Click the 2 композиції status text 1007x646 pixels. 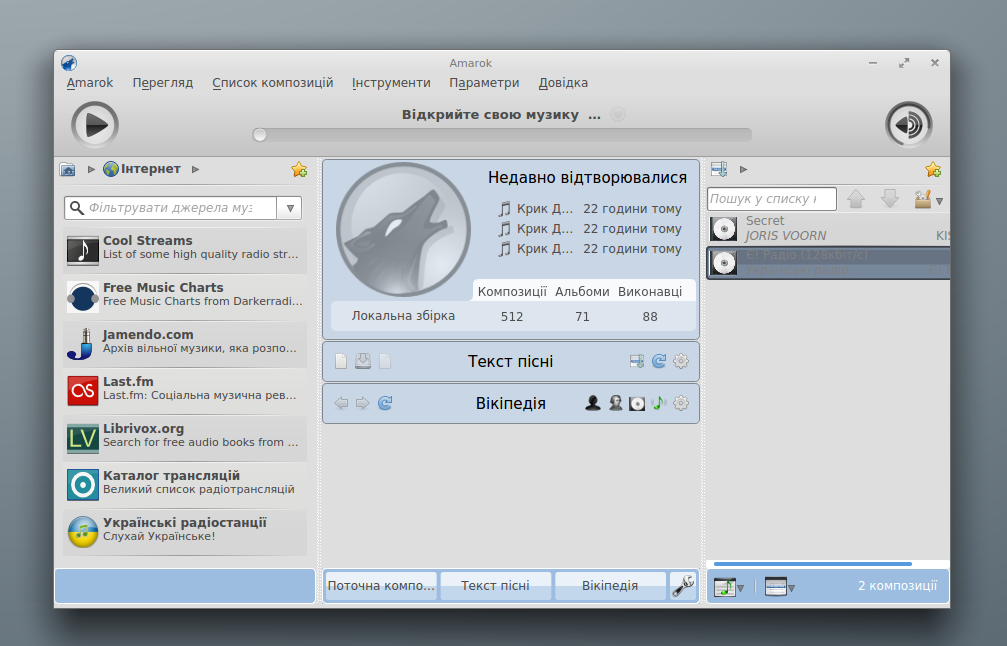pos(897,586)
